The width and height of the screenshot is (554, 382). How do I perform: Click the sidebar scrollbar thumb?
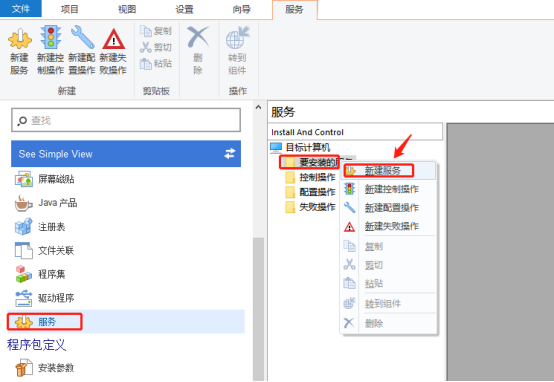(x=258, y=309)
